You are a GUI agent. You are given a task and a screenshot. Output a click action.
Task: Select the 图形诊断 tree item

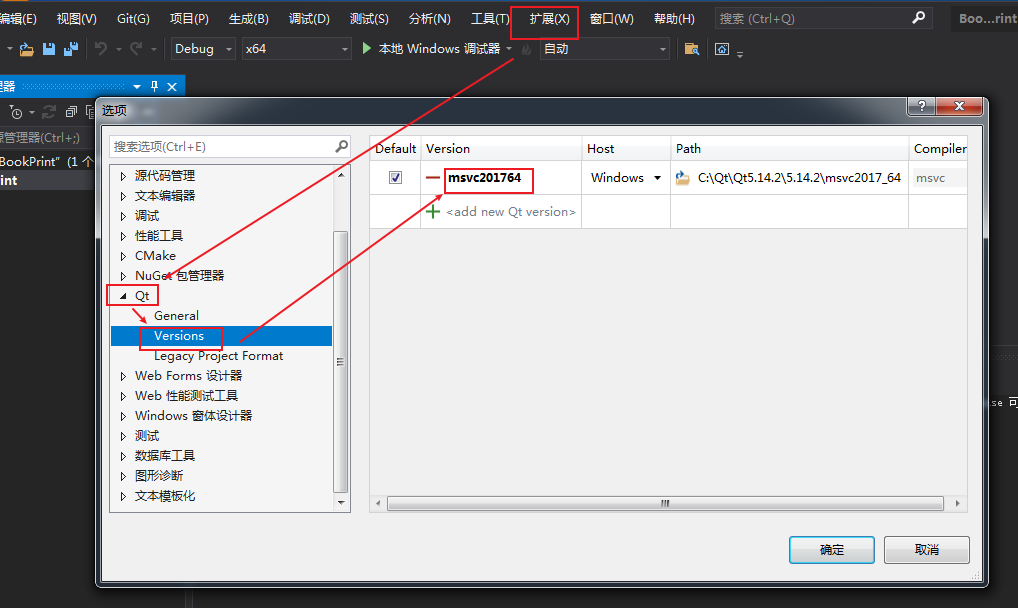pyautogui.click(x=159, y=476)
